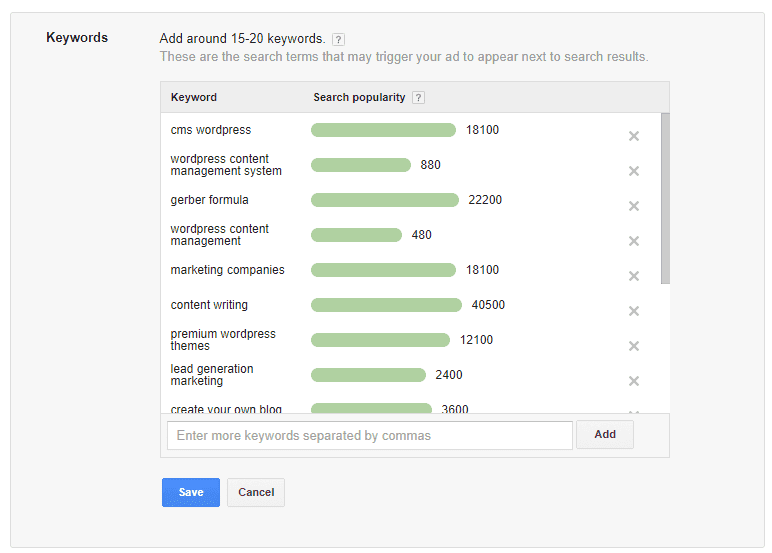Delete 'wordpress content management system' keyword
This screenshot has width=772, height=553.
[634, 171]
